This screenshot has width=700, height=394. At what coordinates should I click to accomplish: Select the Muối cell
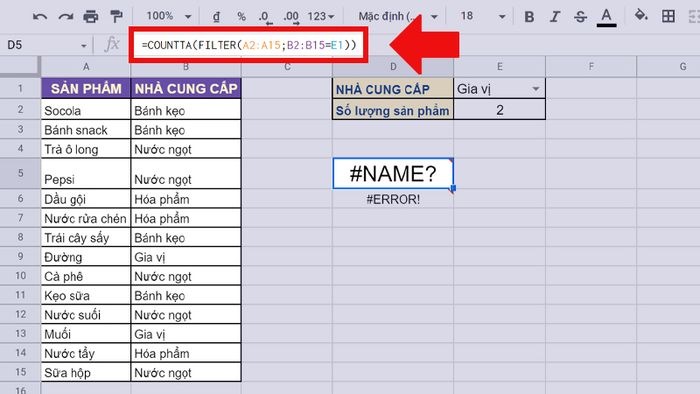[86, 333]
